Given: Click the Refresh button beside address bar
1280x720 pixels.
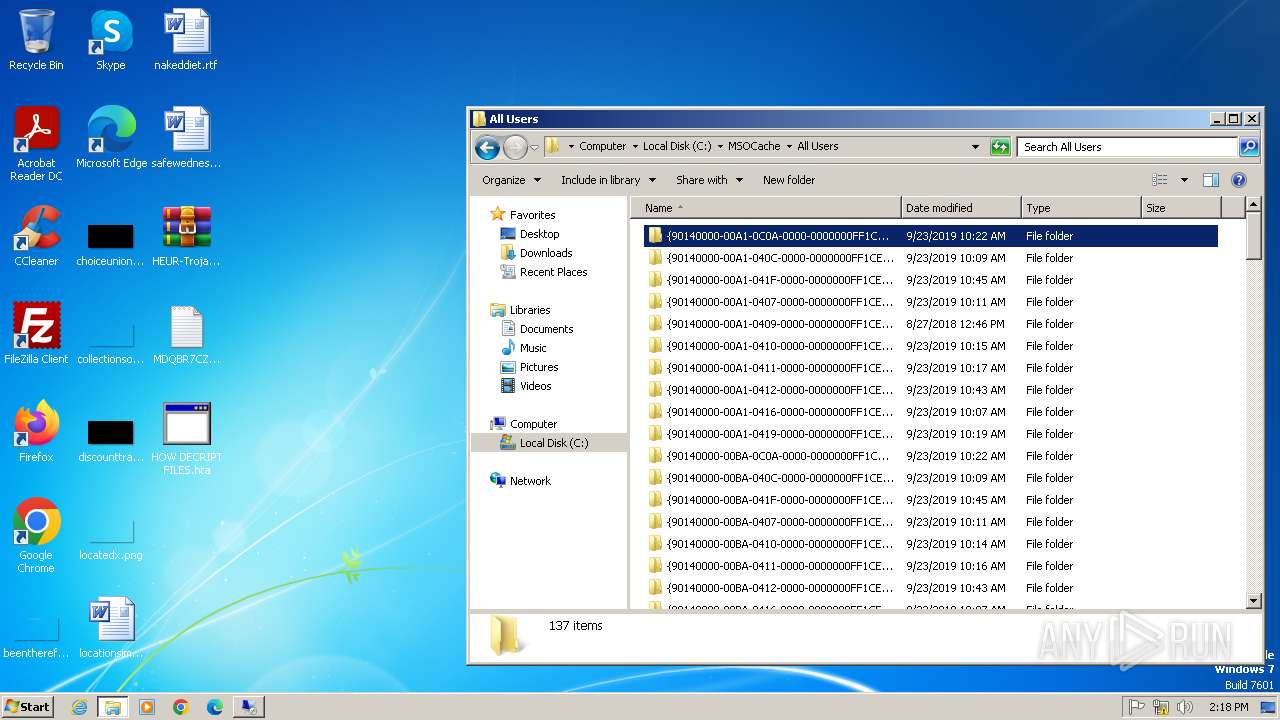Looking at the screenshot, I should click(1000, 147).
